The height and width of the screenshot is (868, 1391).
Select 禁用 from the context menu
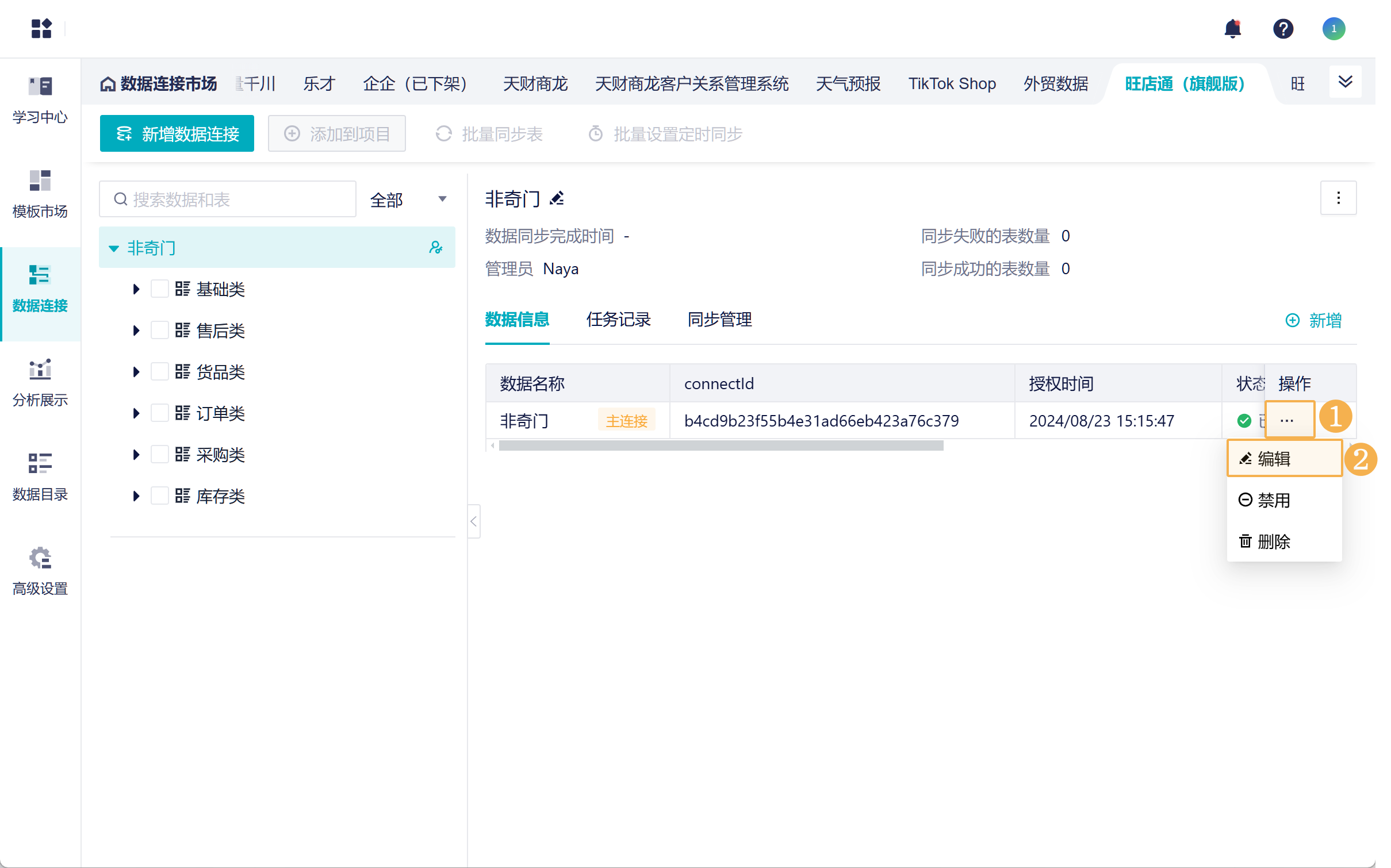1273,500
